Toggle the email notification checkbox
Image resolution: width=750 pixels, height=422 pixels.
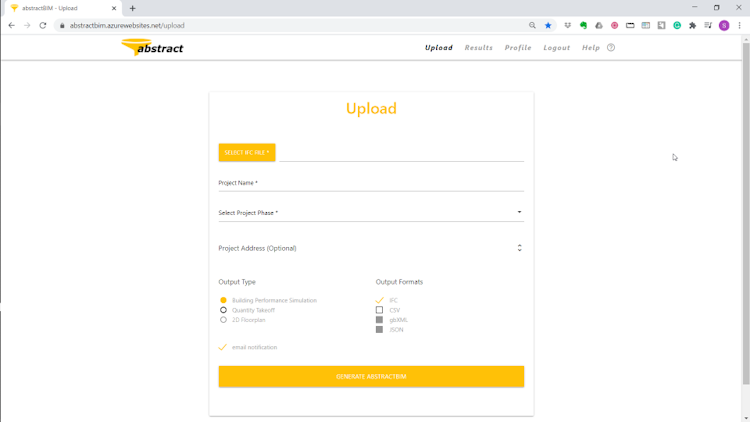point(222,347)
